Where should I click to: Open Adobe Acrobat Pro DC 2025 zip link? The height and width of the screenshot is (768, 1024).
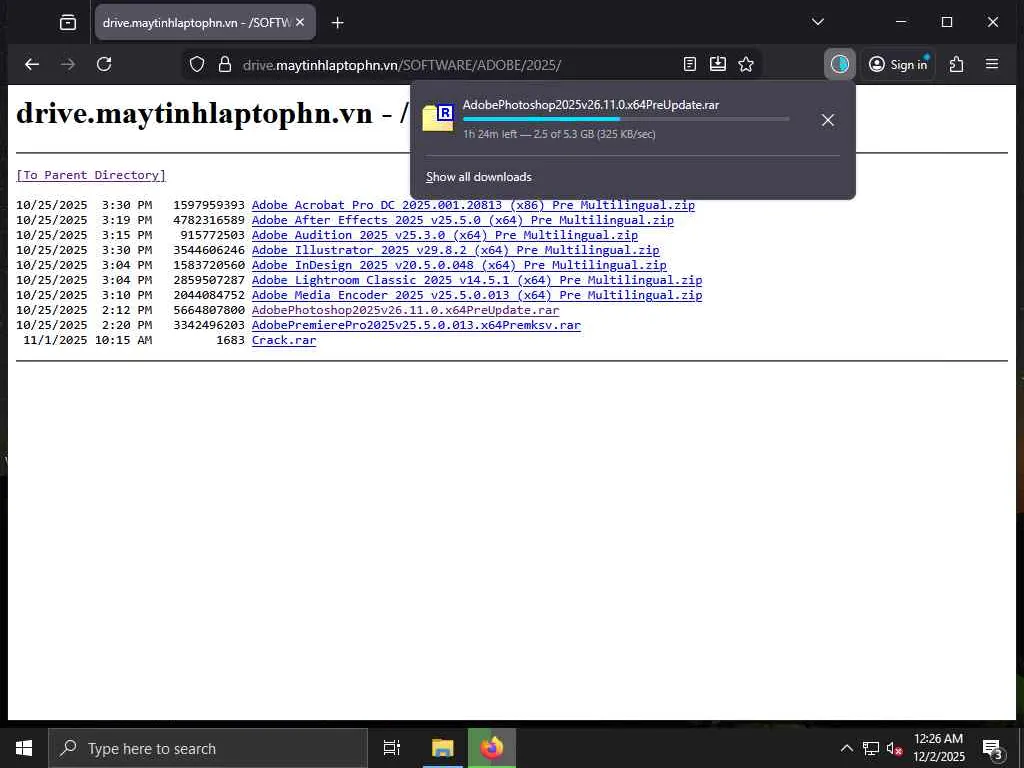coord(473,205)
